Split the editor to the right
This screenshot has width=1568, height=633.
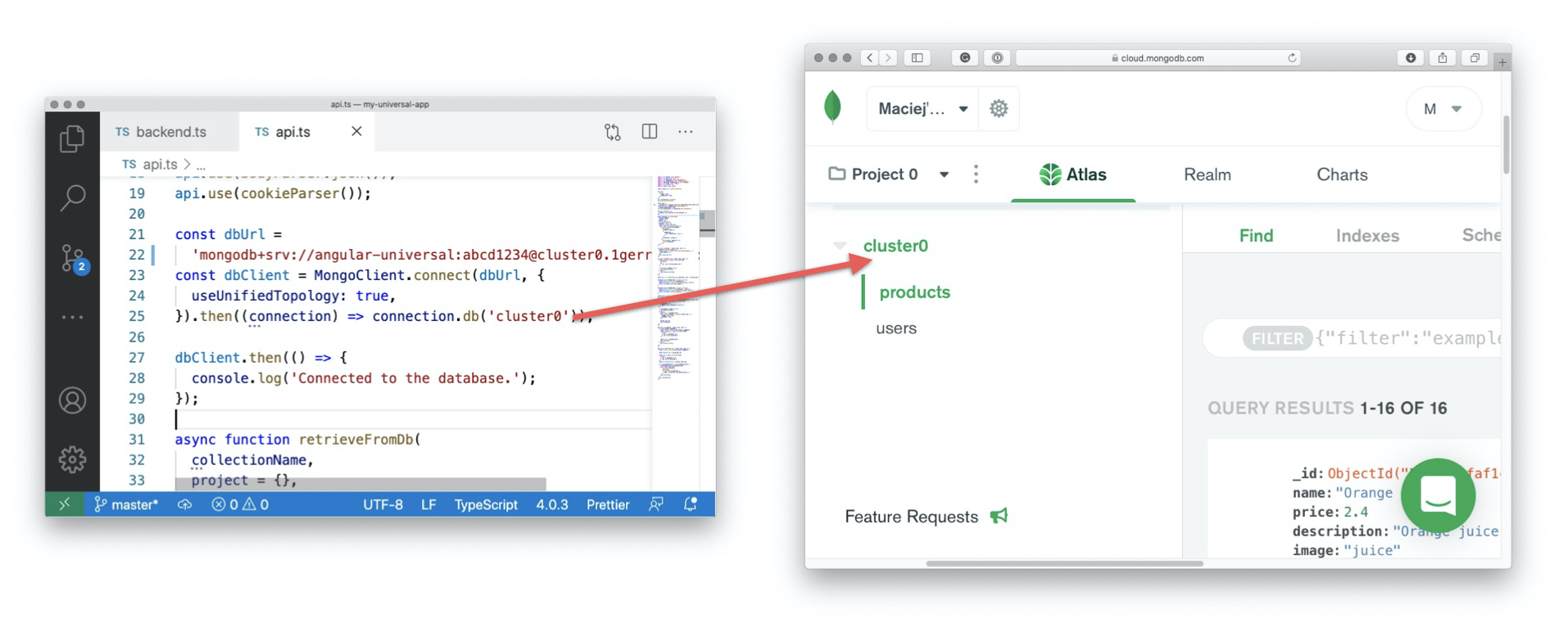point(650,131)
